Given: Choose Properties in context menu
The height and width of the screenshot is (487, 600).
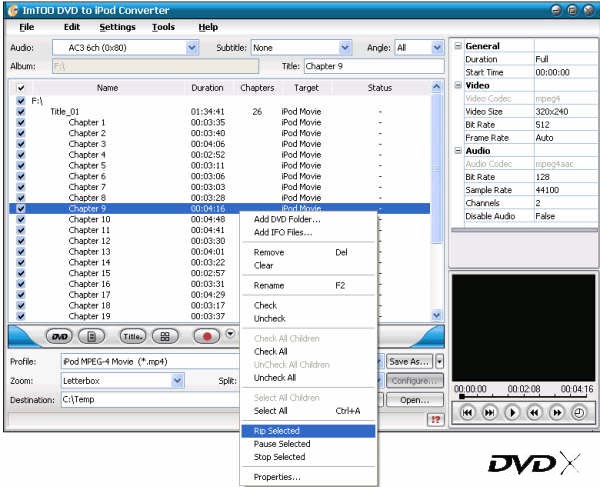Looking at the screenshot, I should [x=308, y=477].
